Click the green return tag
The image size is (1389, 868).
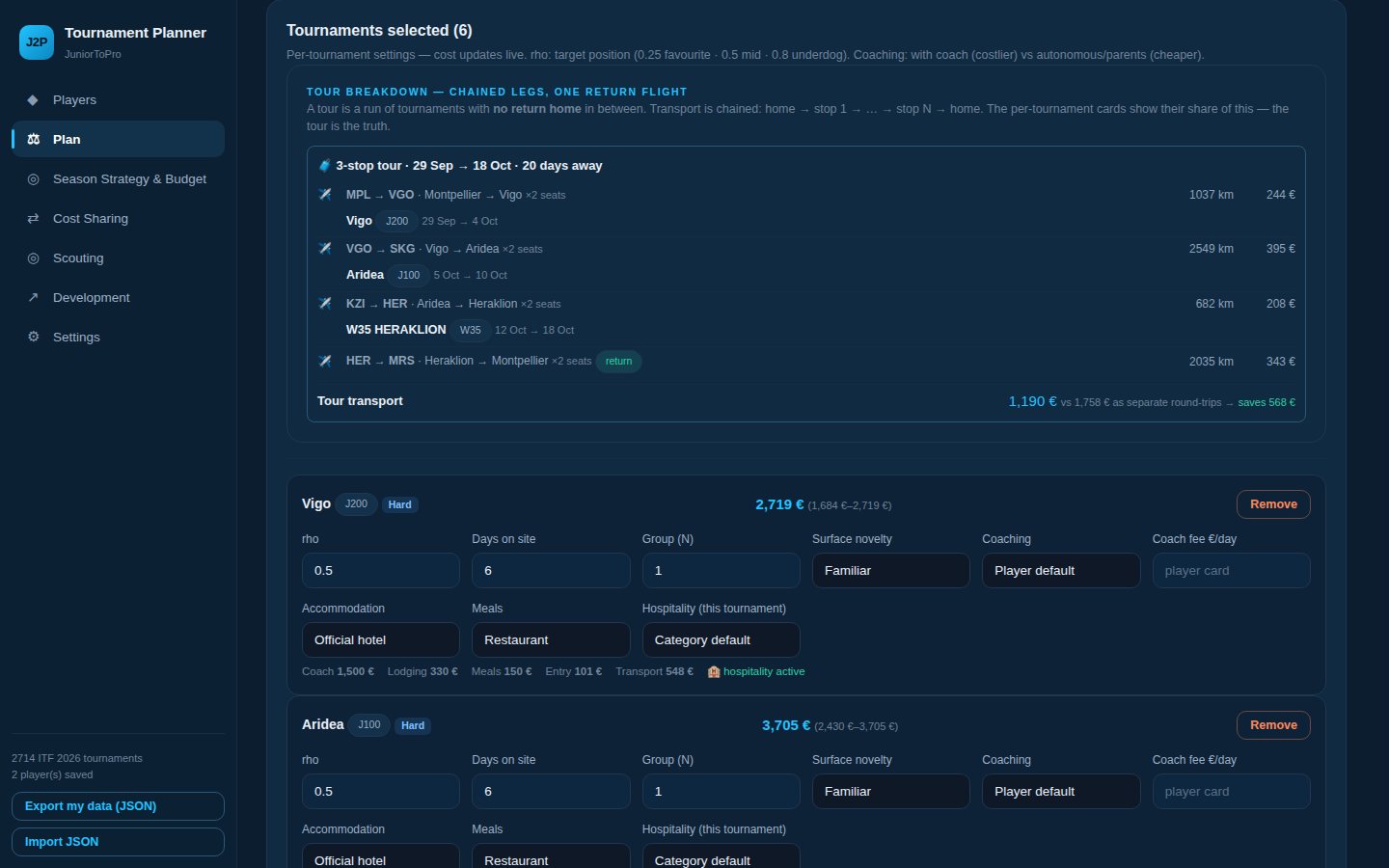click(x=619, y=362)
